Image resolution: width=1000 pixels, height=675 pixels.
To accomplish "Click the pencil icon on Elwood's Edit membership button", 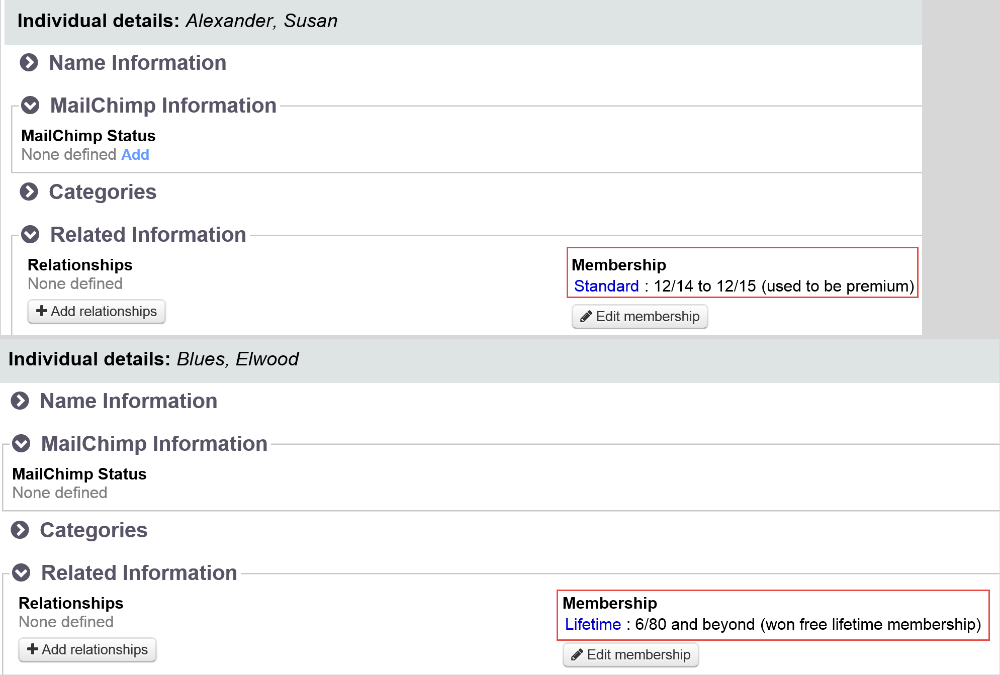I will tap(578, 654).
